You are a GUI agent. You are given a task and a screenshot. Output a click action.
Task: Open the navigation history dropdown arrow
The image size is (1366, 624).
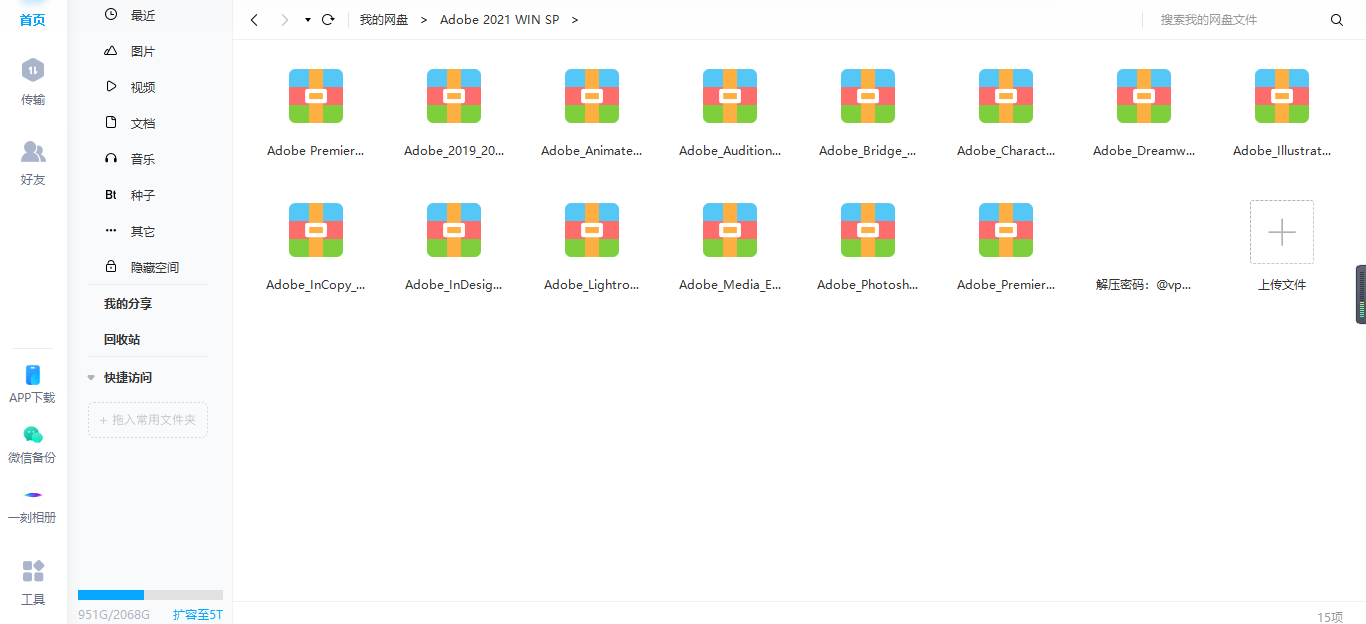tap(308, 20)
